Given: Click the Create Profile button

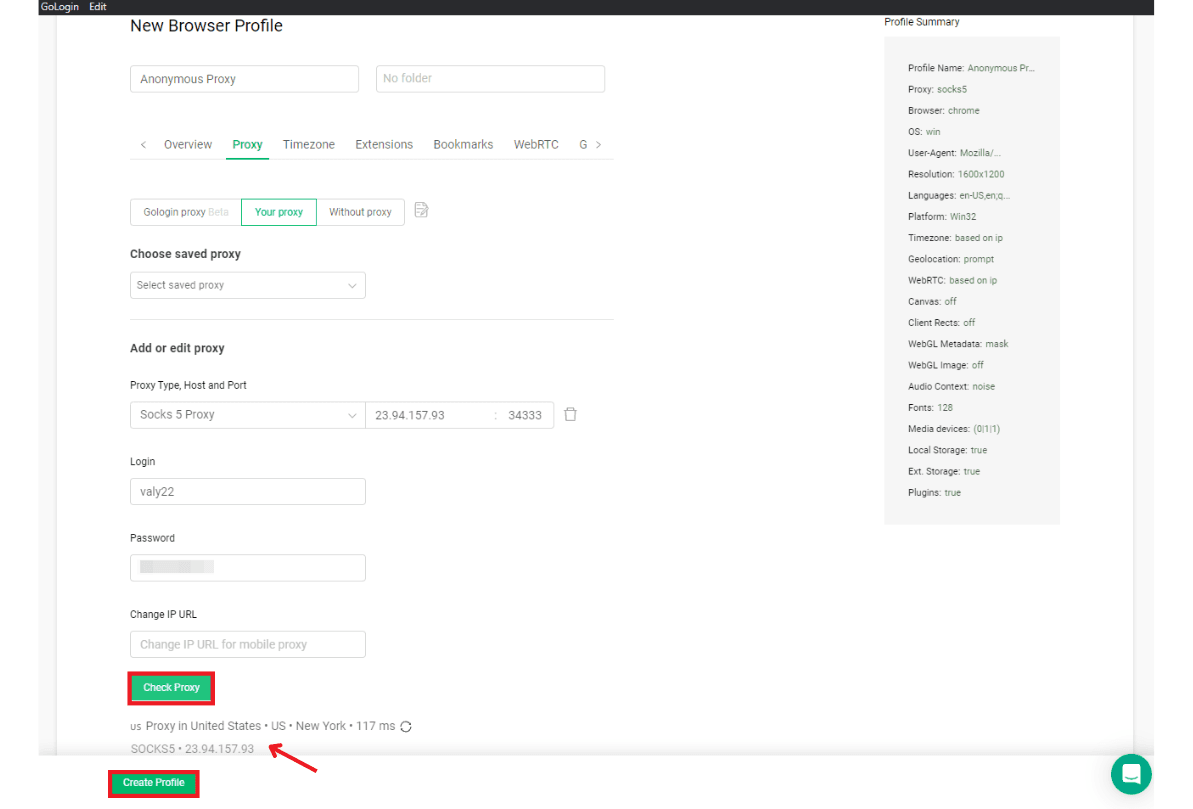Looking at the screenshot, I should [153, 783].
